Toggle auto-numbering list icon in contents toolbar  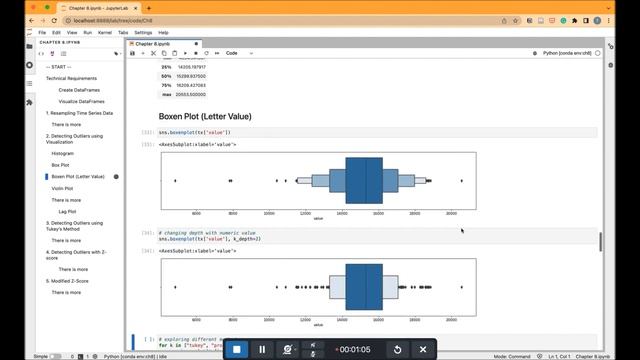tap(63, 53)
